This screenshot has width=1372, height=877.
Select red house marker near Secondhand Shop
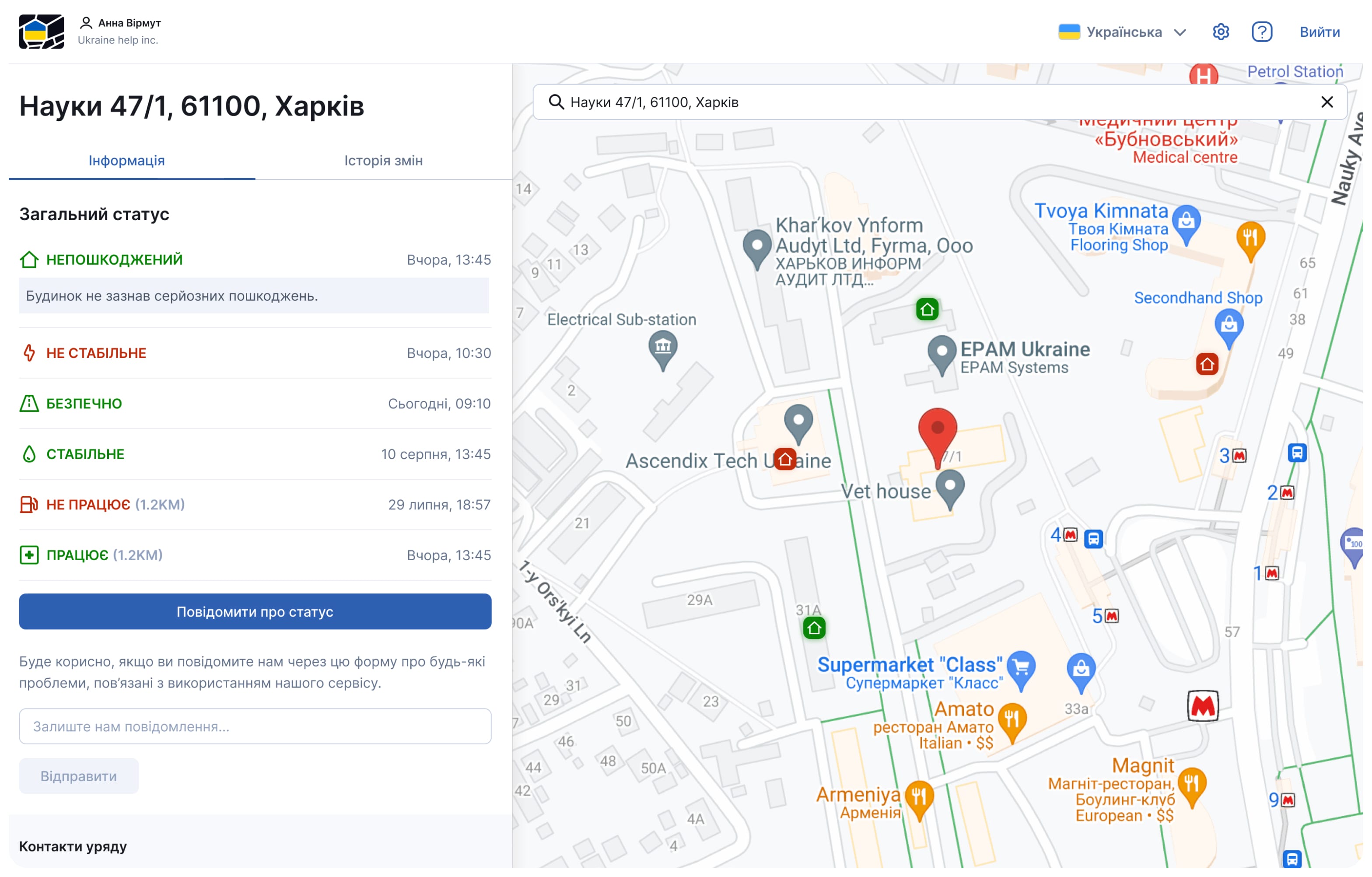coord(1207,364)
